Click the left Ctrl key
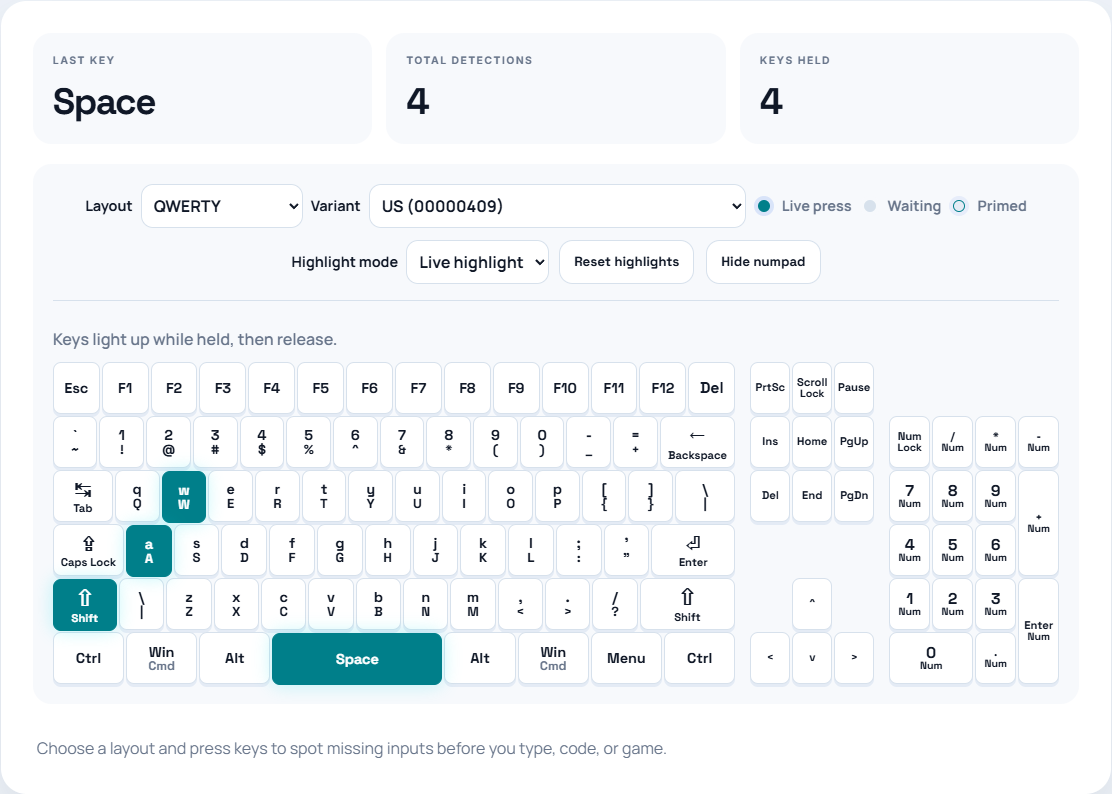This screenshot has width=1112, height=794. coord(89,659)
